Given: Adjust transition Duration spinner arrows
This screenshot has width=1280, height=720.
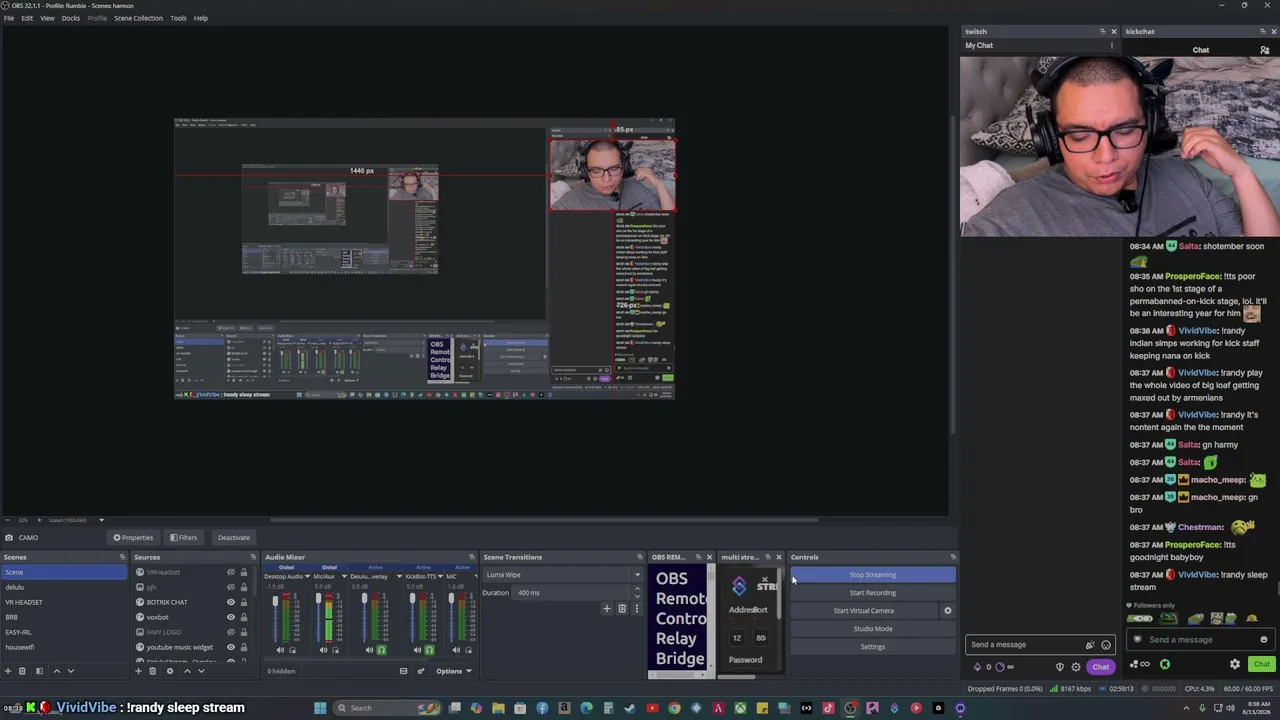Looking at the screenshot, I should [637, 593].
